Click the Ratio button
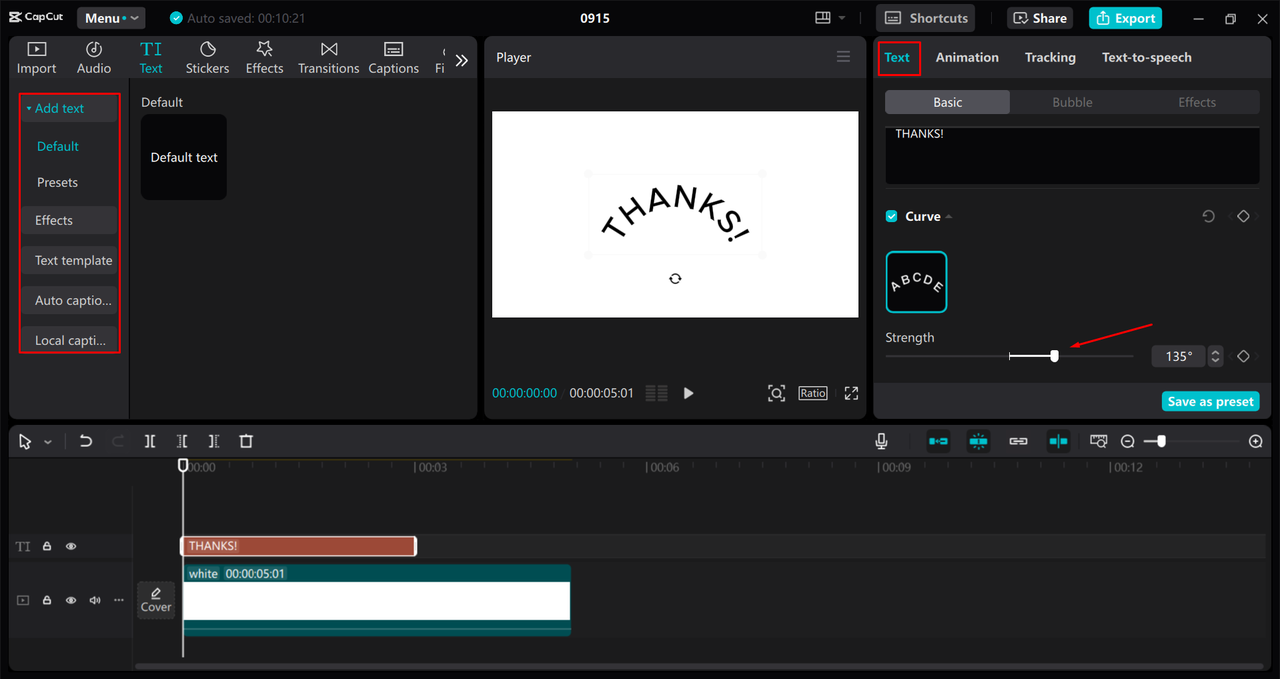This screenshot has width=1280, height=679. tap(813, 393)
